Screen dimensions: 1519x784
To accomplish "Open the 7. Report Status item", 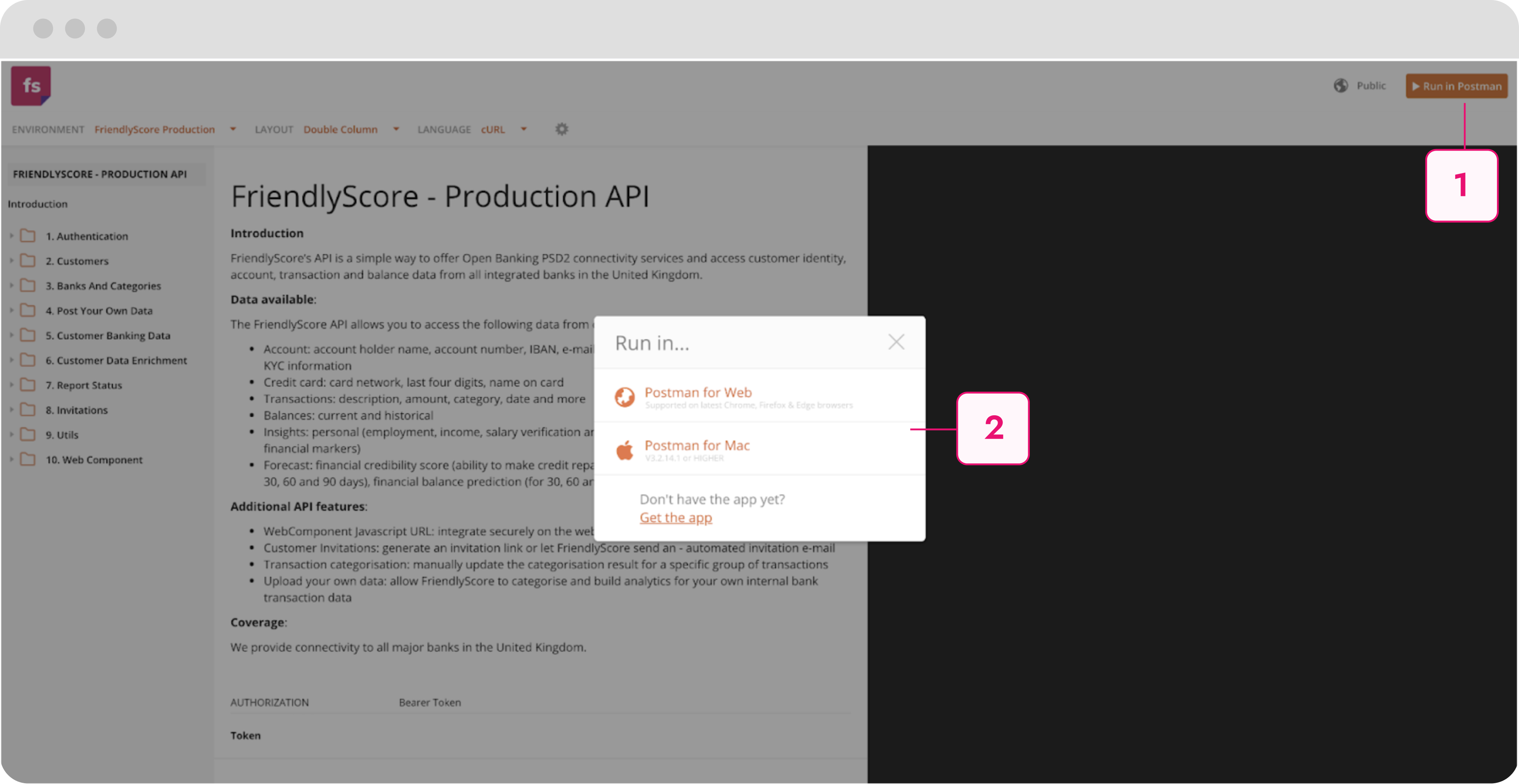I will 84,385.
